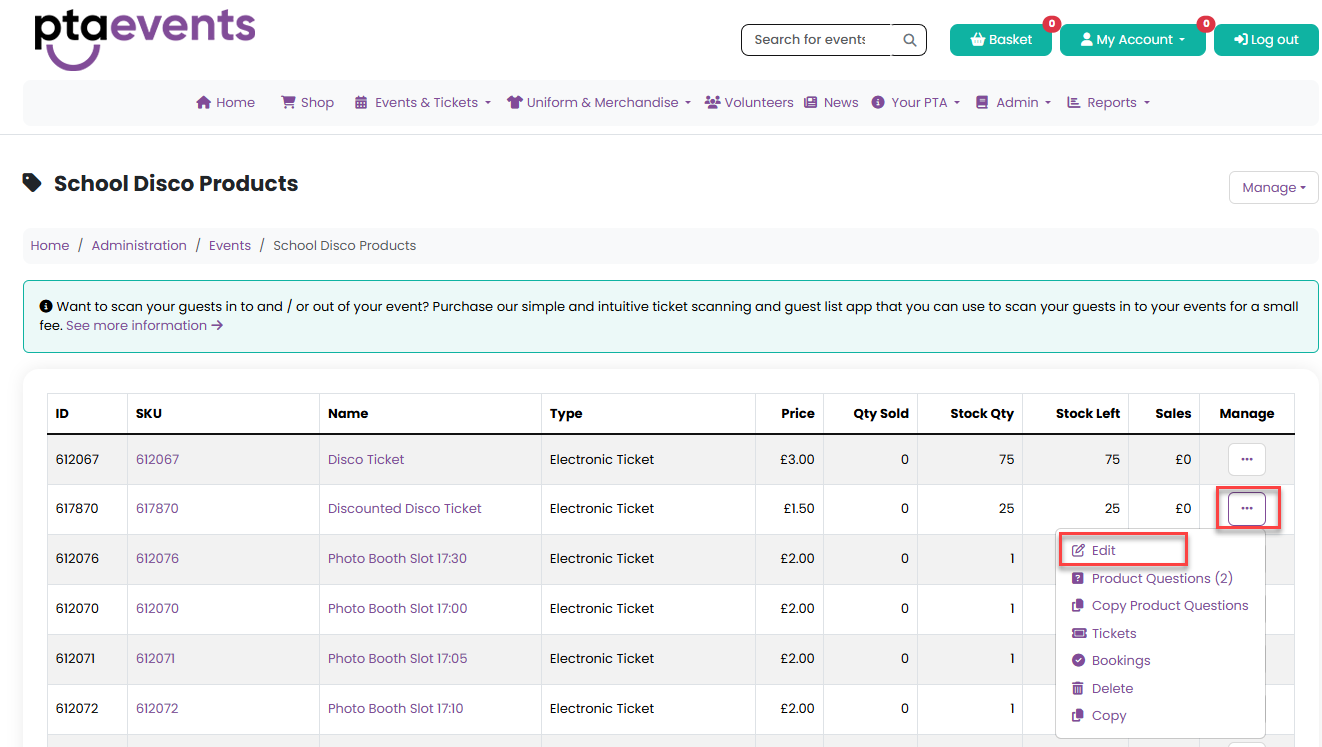The width and height of the screenshot is (1322, 747).
Task: Open Photo Booth Slot 17:10 product
Action: point(396,708)
